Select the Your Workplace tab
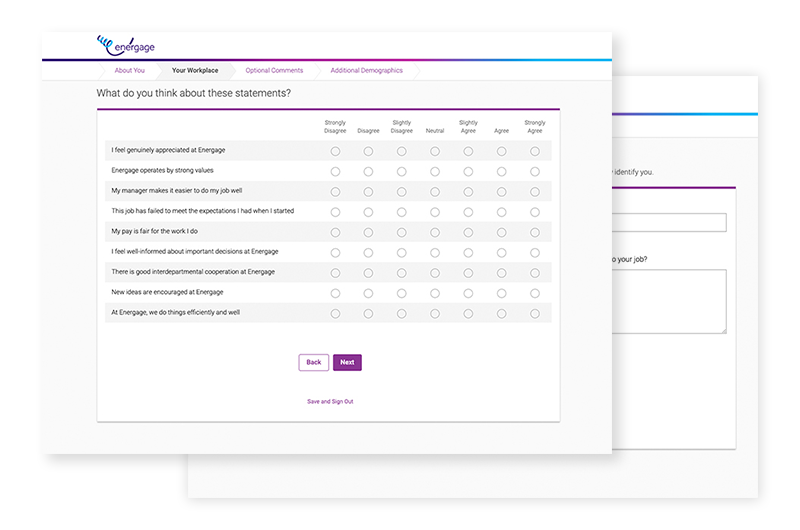The height and width of the screenshot is (530, 800). tap(195, 70)
